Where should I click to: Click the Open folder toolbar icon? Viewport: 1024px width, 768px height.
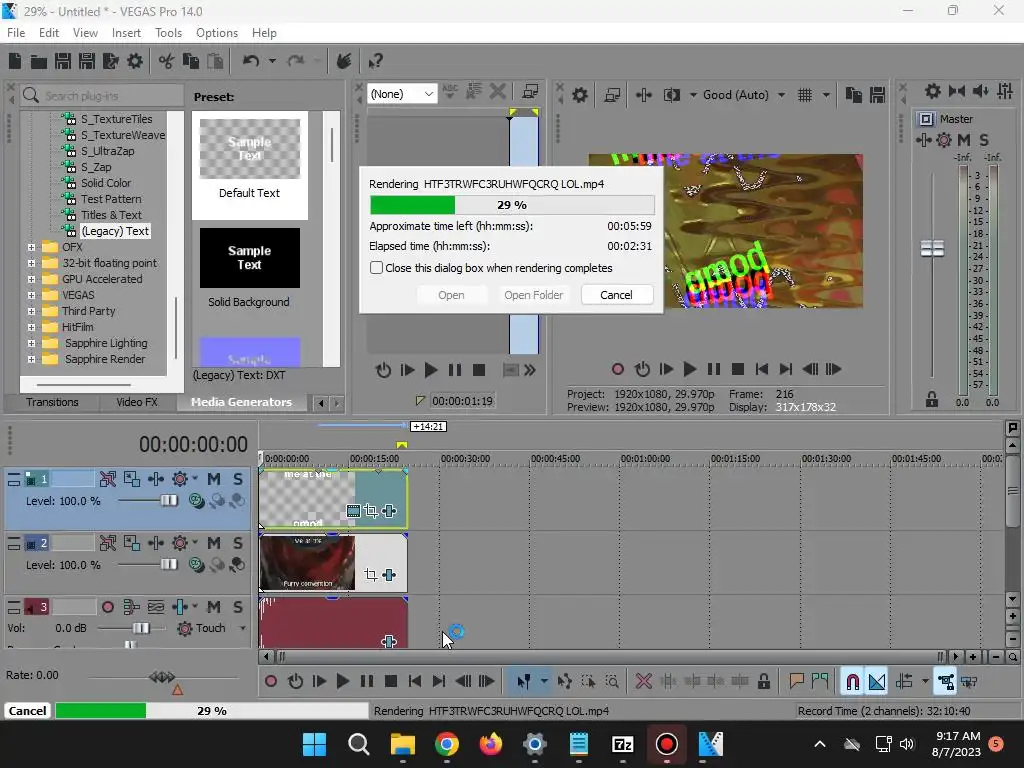pos(39,61)
